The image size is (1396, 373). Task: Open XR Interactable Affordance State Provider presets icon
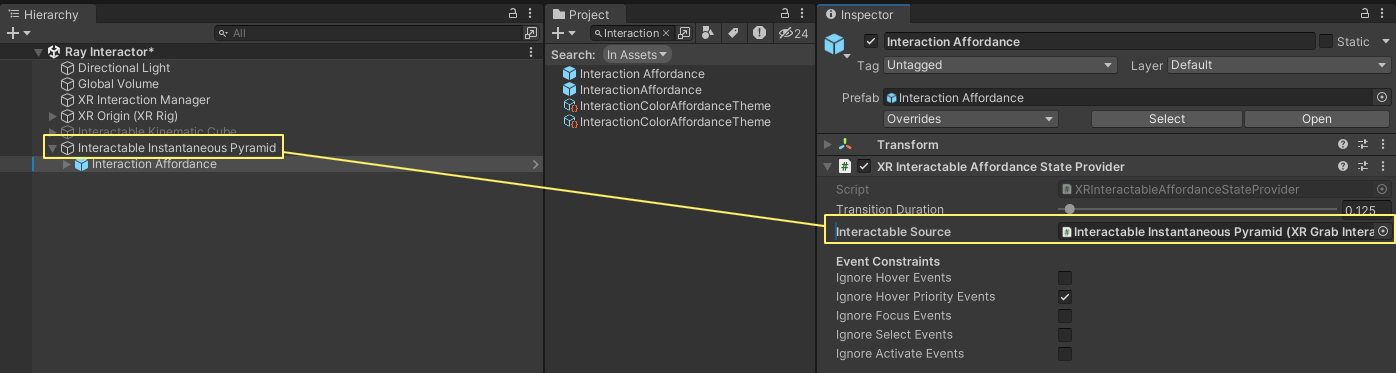pyautogui.click(x=1363, y=166)
